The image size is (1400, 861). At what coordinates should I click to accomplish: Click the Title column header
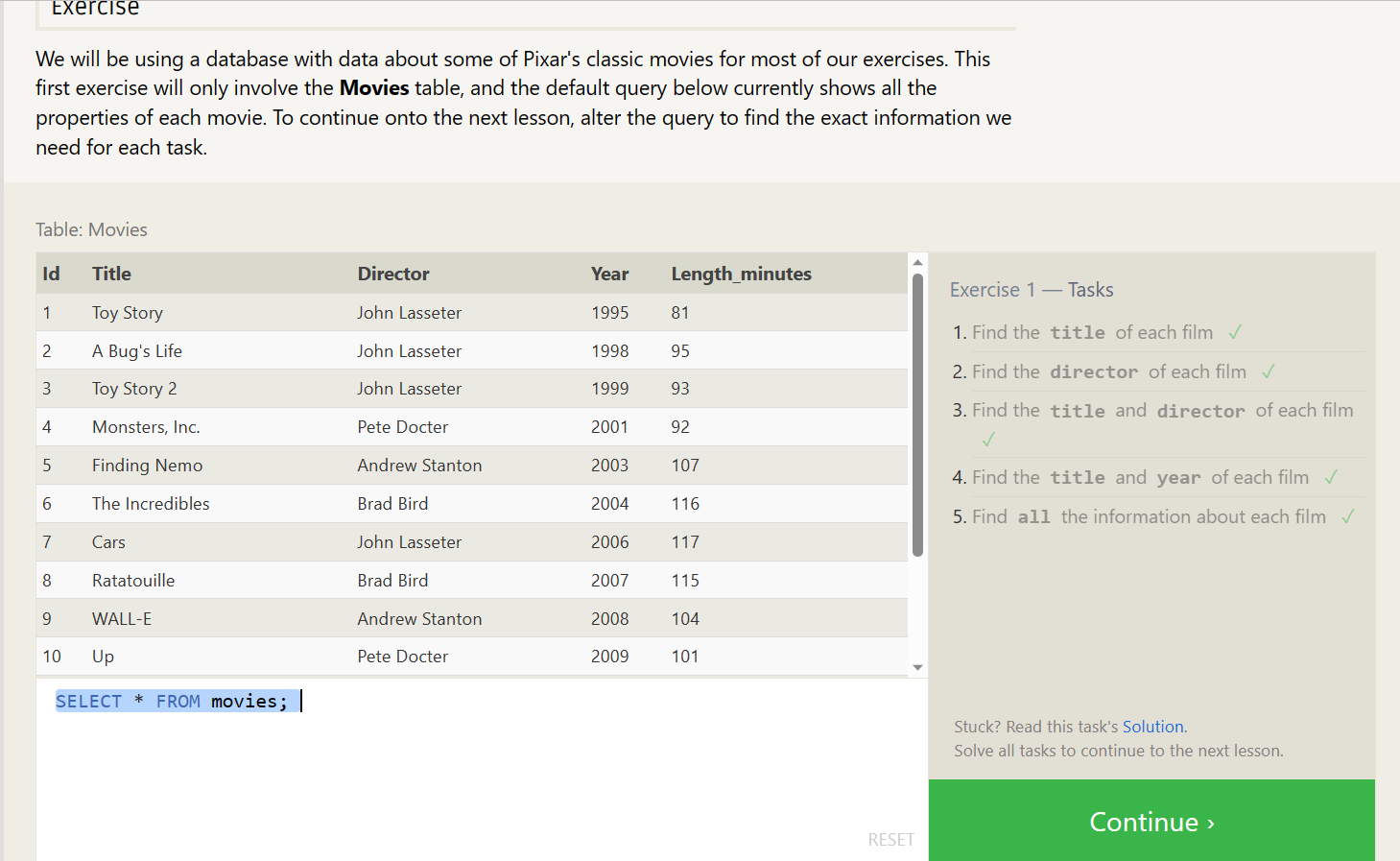(x=111, y=274)
